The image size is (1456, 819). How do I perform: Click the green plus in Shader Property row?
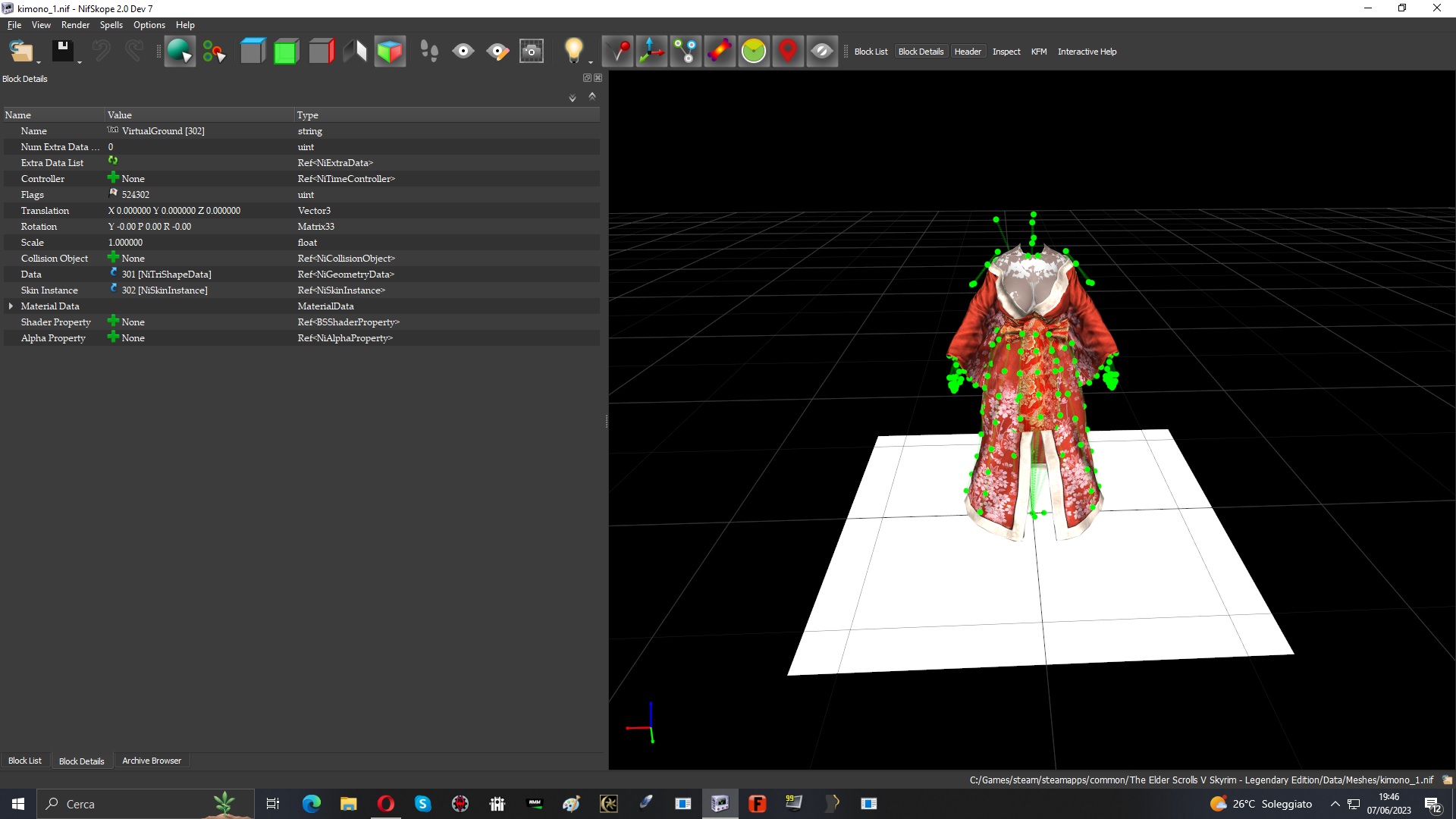point(113,321)
